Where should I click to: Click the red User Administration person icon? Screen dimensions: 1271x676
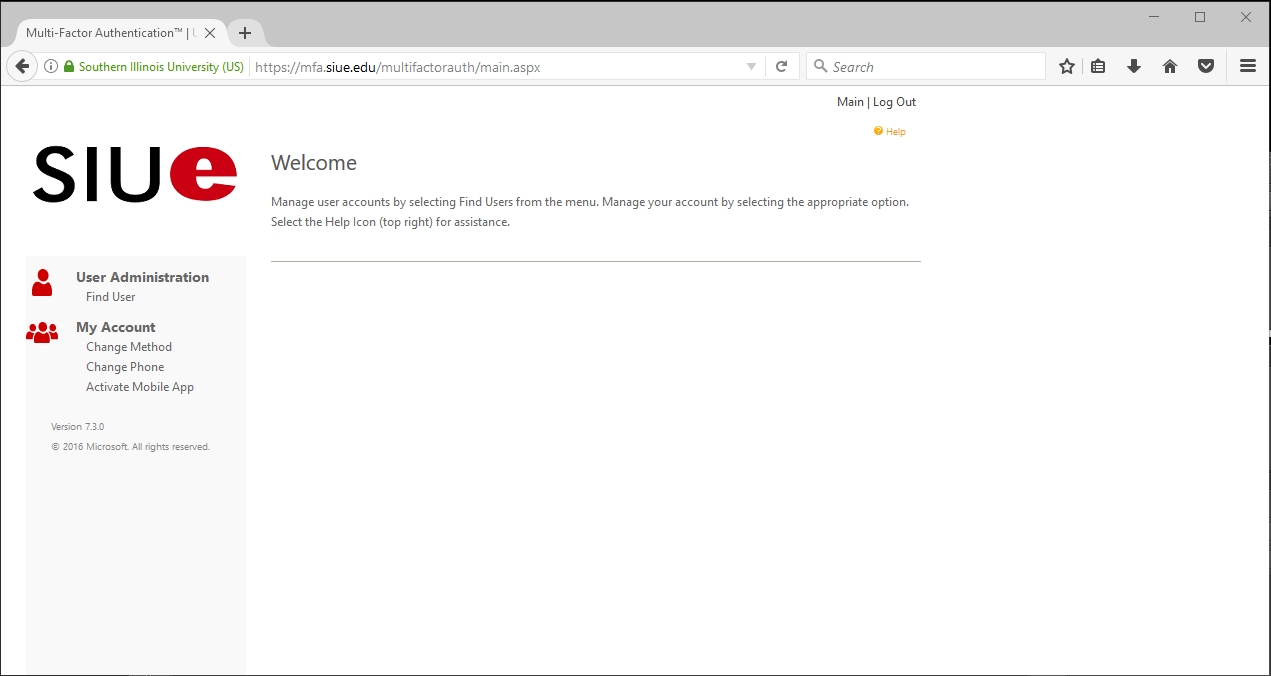coord(42,283)
